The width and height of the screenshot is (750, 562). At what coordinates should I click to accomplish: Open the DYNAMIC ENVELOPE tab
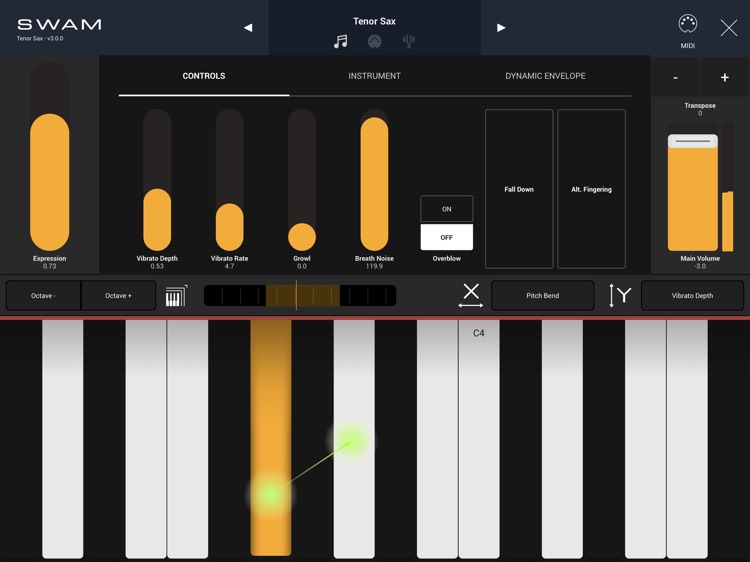point(545,76)
